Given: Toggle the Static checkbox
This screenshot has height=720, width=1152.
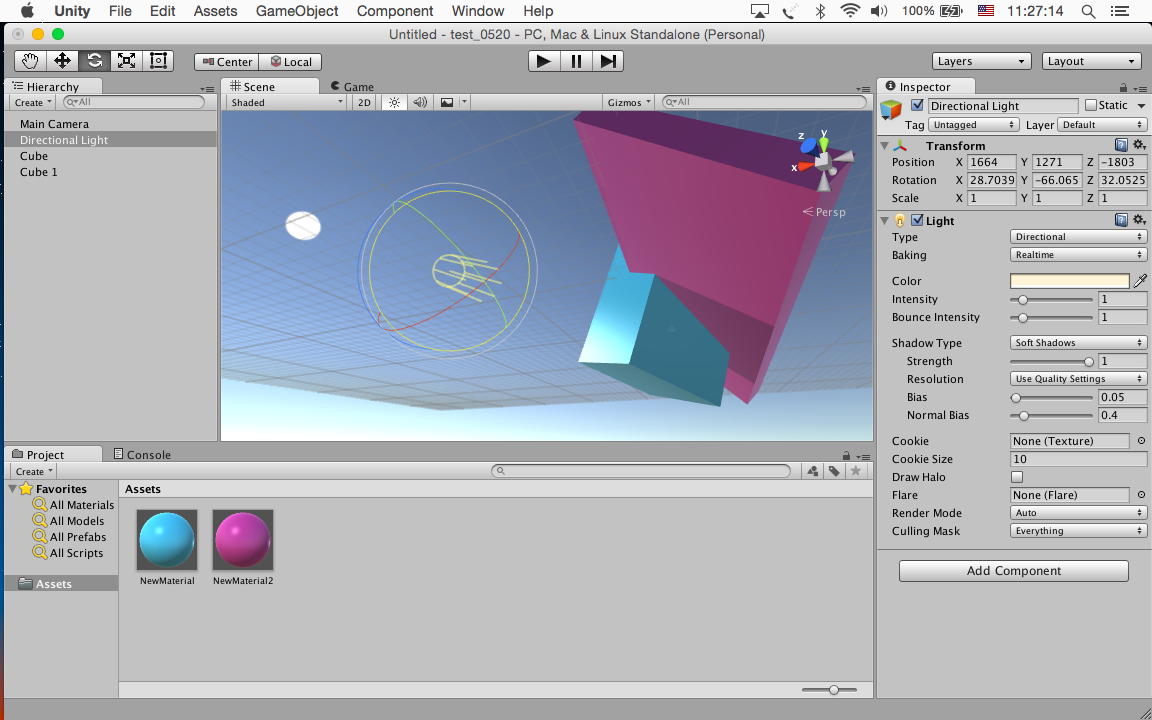Looking at the screenshot, I should pyautogui.click(x=1091, y=106).
